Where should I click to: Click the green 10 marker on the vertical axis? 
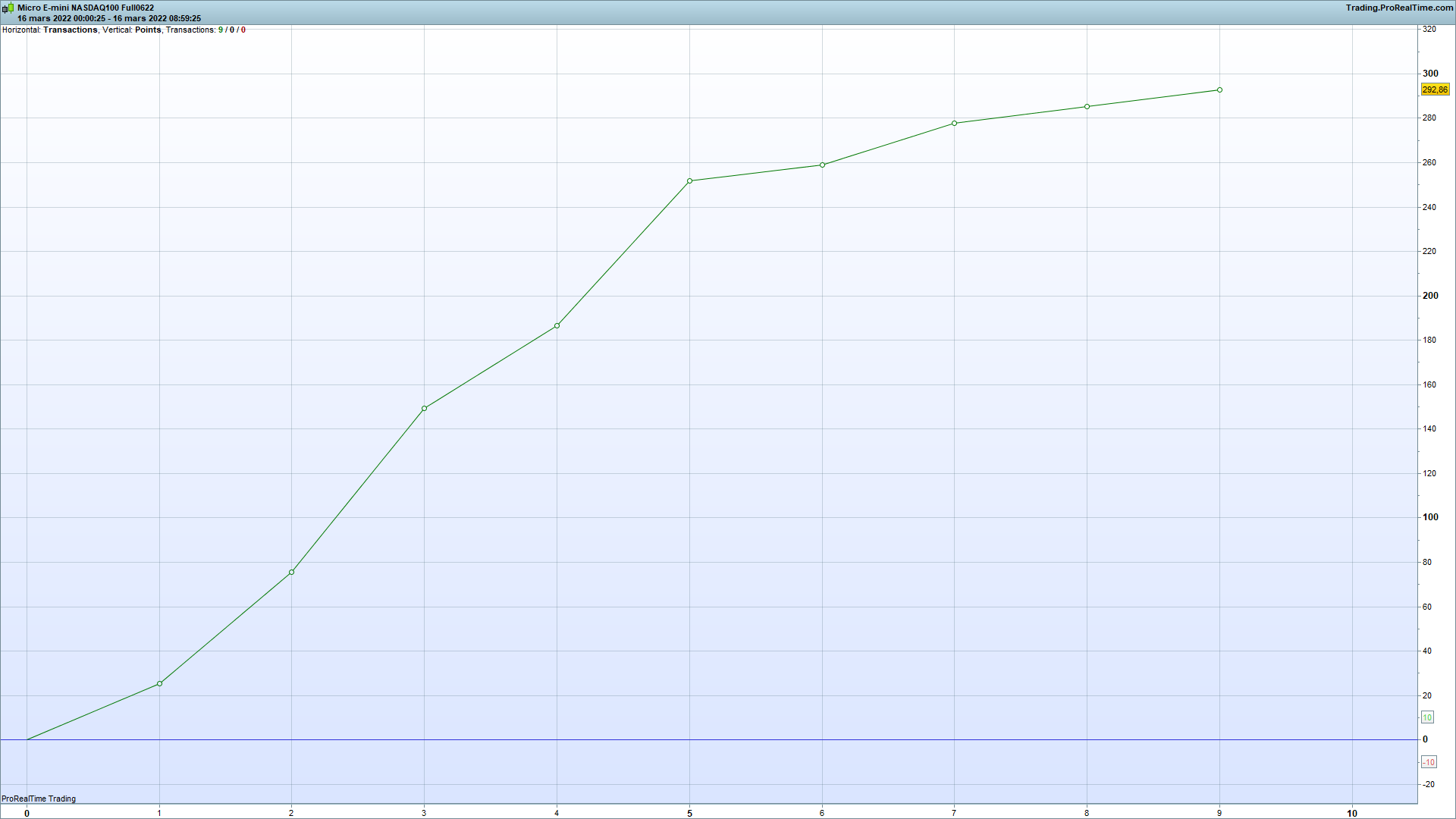click(1426, 717)
